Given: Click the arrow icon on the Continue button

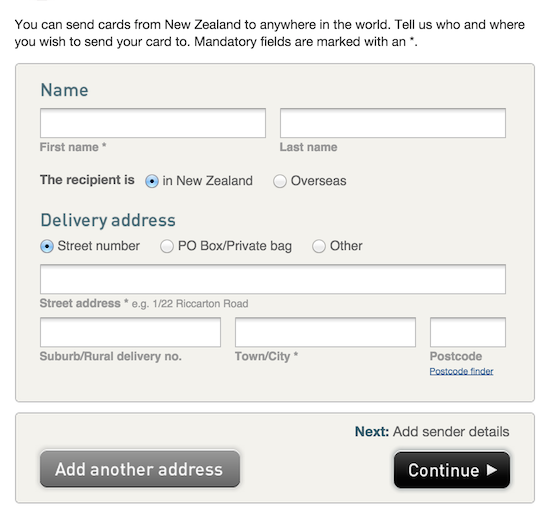Looking at the screenshot, I should click(x=492, y=470).
